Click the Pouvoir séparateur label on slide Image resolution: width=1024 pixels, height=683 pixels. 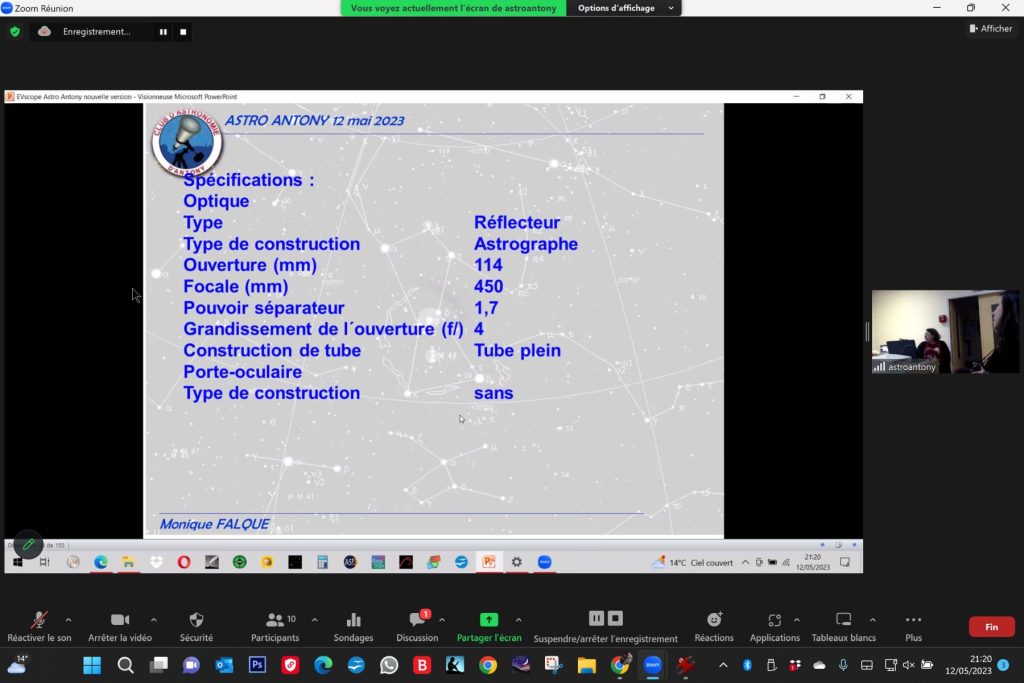(263, 308)
